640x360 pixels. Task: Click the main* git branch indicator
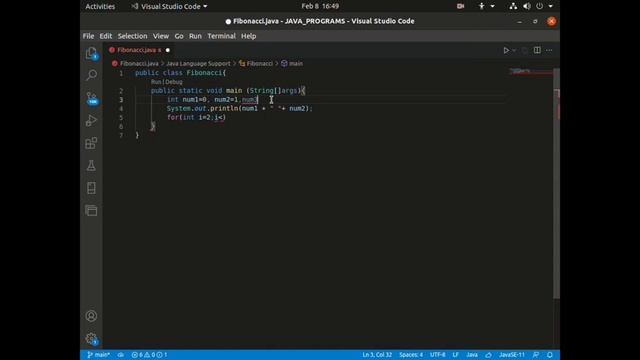pyautogui.click(x=98, y=355)
